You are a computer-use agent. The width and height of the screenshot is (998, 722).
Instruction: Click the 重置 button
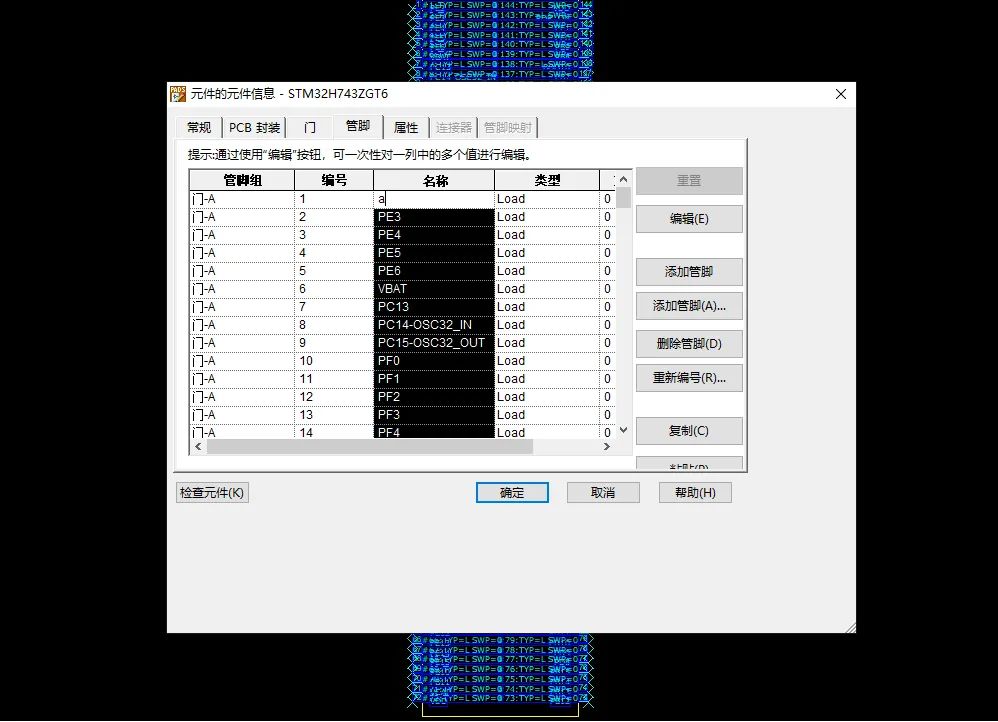(689, 181)
